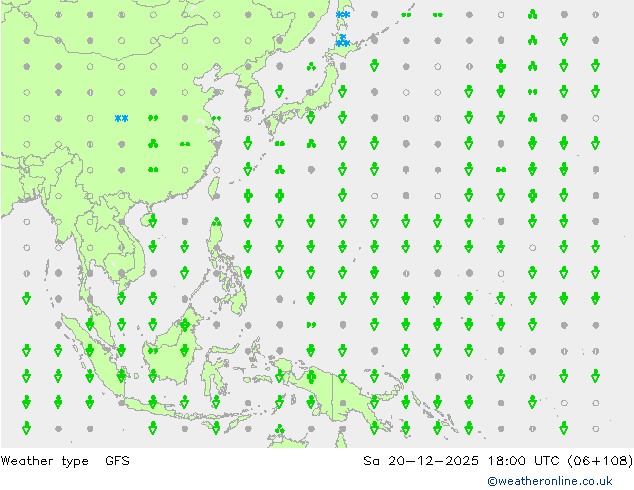Viewport: 634px width, 490px height.
Task: Click the green drizzle symbol beside China's snow symbol
Action: click(x=153, y=118)
